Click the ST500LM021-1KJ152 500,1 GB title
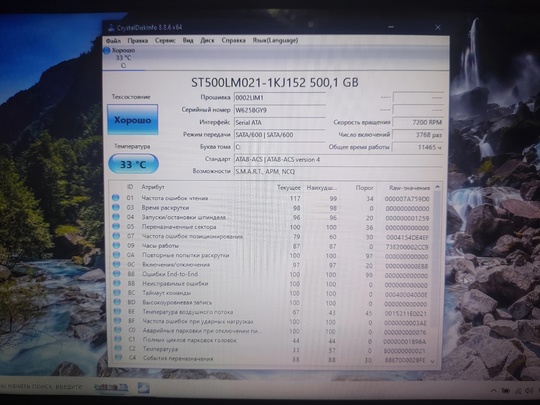Viewport: 540px width, 405px height. point(275,83)
